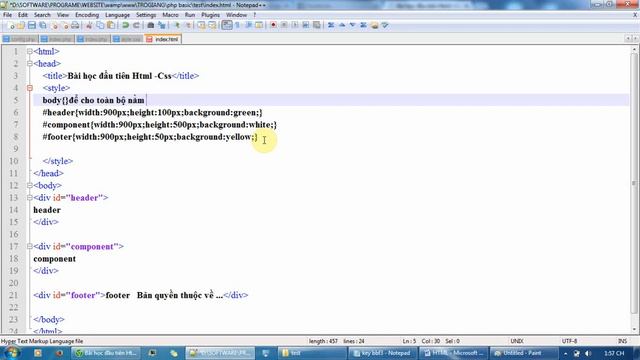Viewport: 640px width, 360px height.
Task: Open the Untitled - Paint taskbar button
Action: click(x=523, y=353)
